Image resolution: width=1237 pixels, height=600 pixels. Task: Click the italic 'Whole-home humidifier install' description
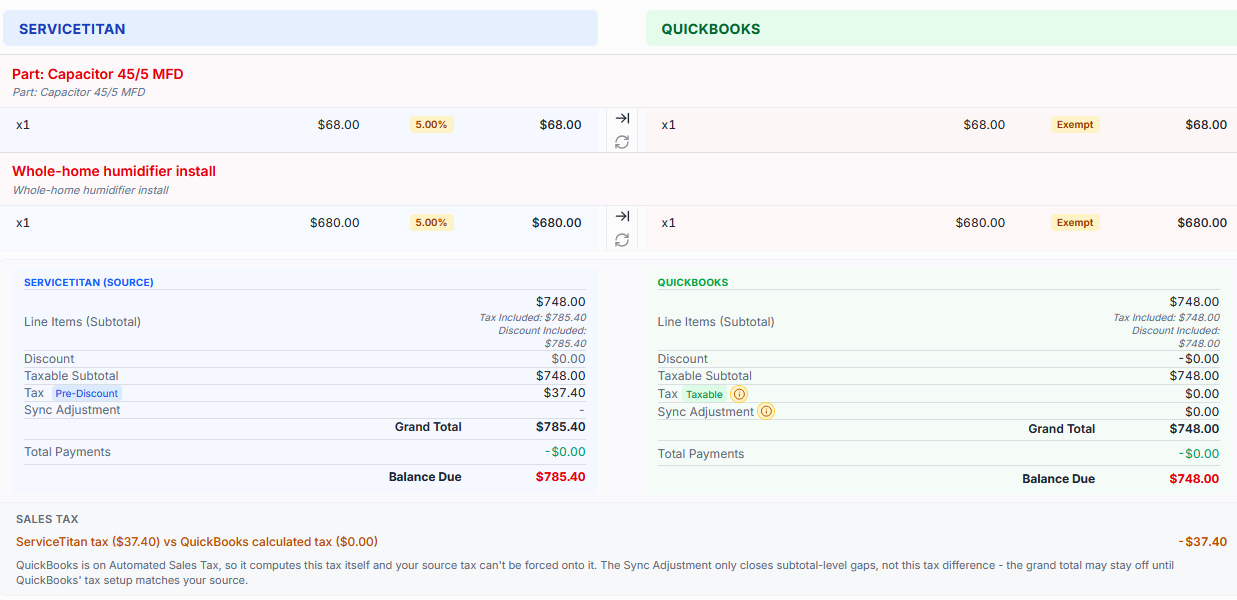pyautogui.click(x=90, y=190)
